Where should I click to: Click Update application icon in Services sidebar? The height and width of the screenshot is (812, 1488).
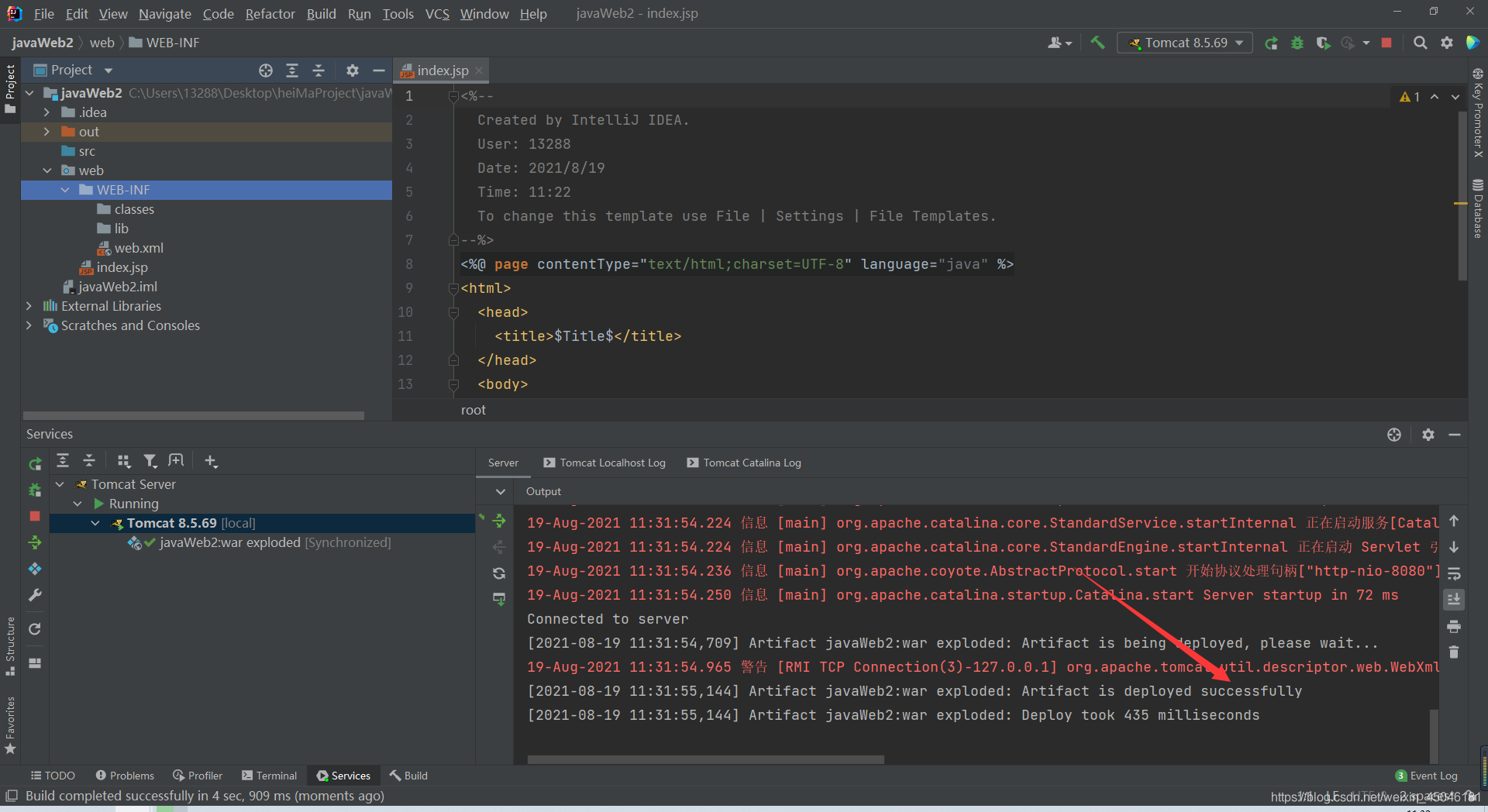tap(35, 542)
